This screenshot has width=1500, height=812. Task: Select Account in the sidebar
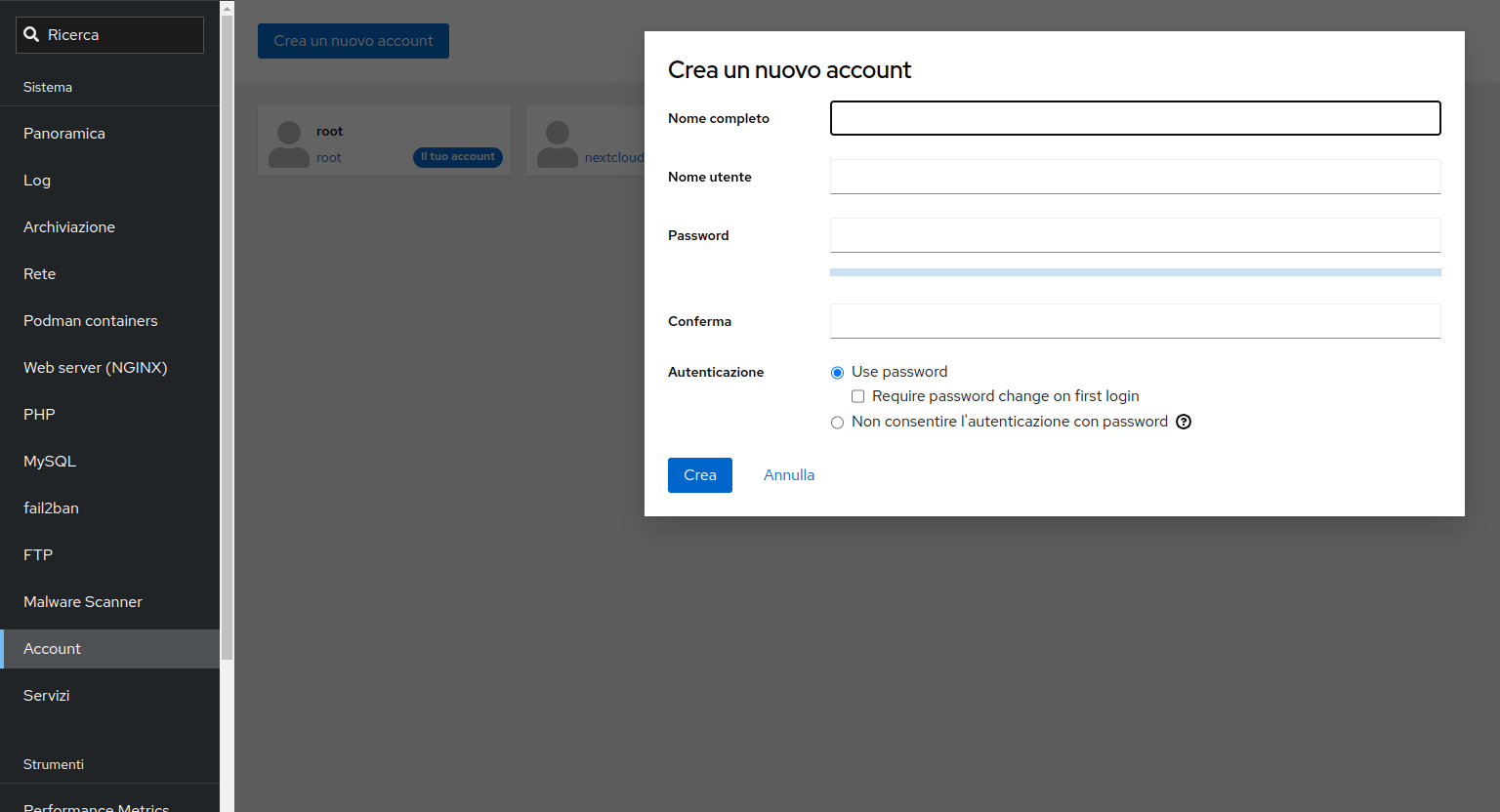(x=109, y=649)
